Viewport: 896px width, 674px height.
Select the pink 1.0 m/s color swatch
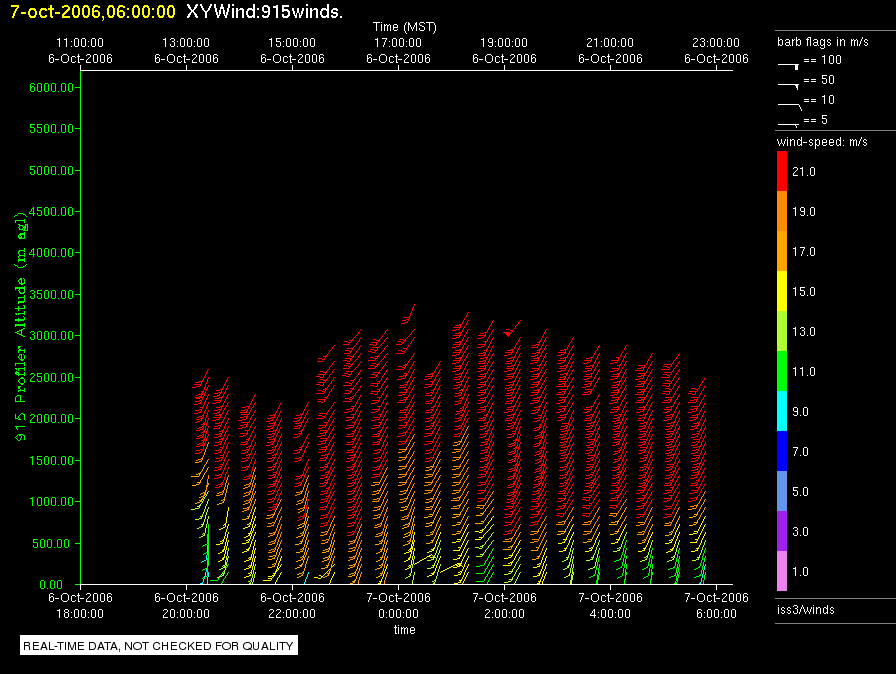782,571
